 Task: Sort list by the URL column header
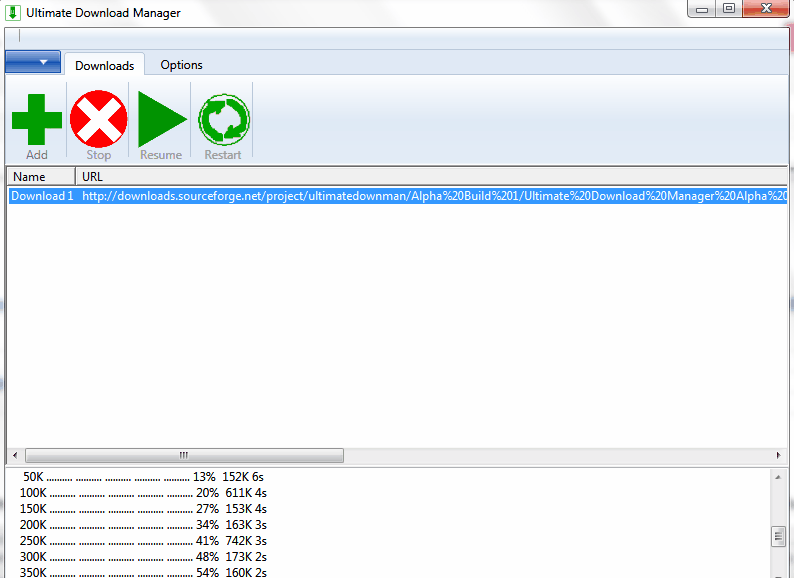coord(431,176)
